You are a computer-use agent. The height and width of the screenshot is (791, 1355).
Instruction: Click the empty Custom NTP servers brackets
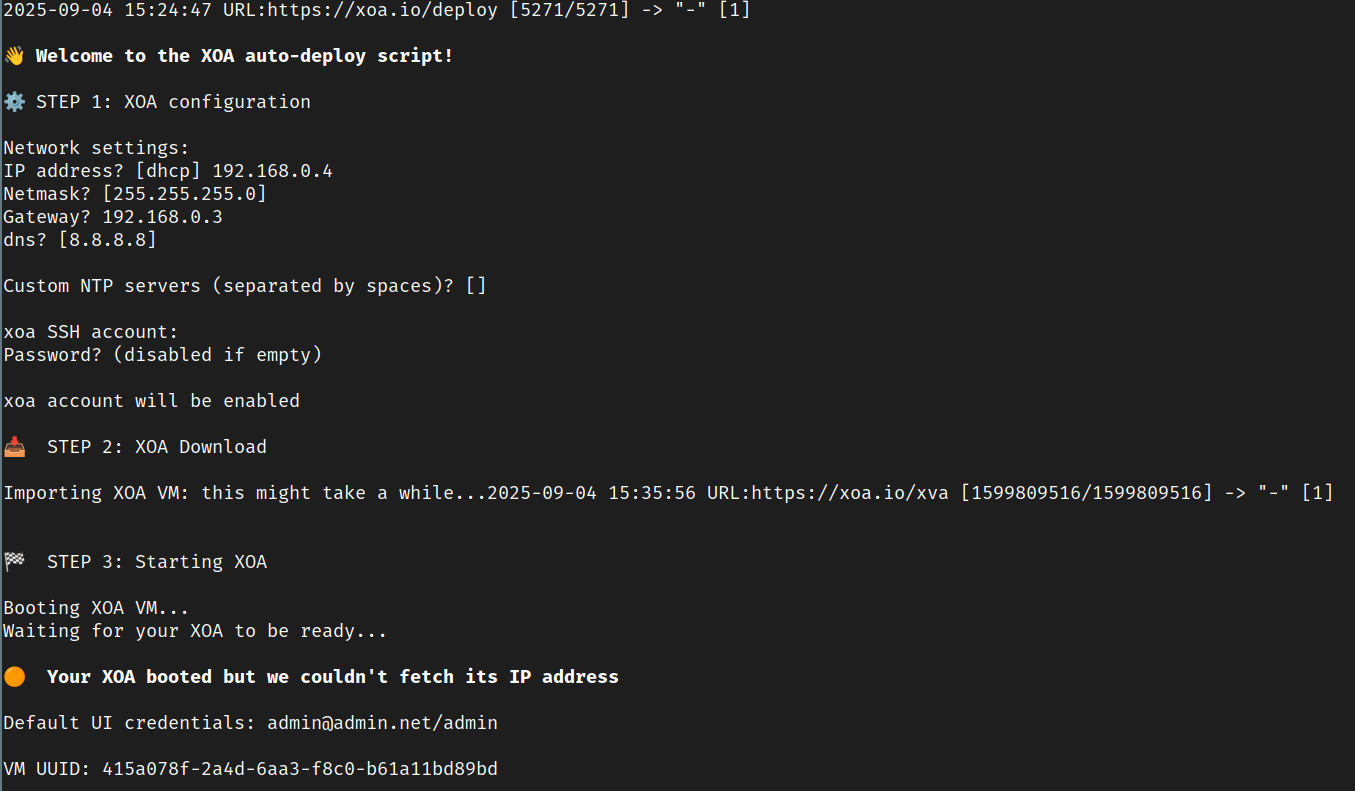pos(475,286)
